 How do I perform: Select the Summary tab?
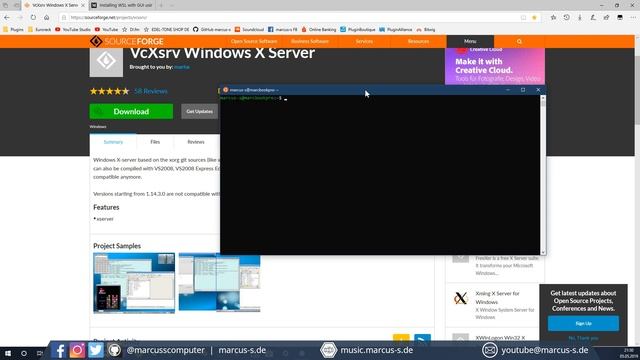click(113, 142)
